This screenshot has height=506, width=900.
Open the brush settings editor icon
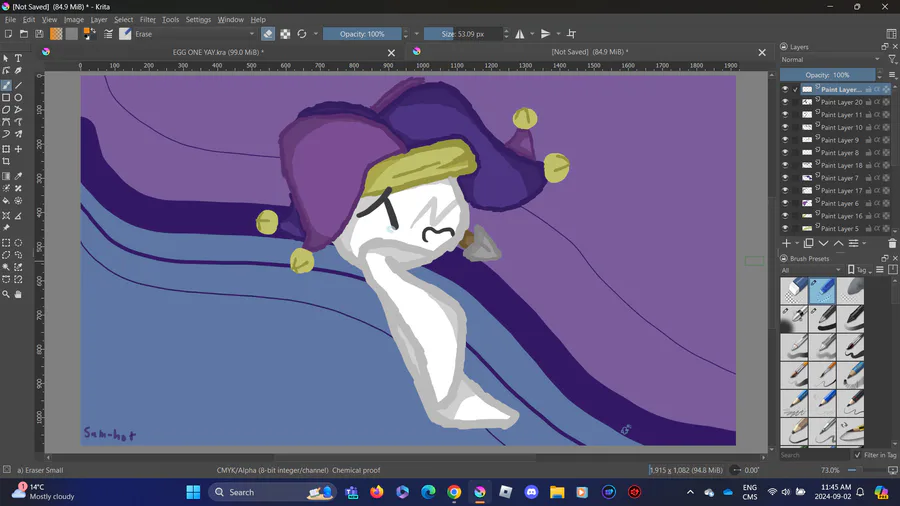click(x=108, y=34)
